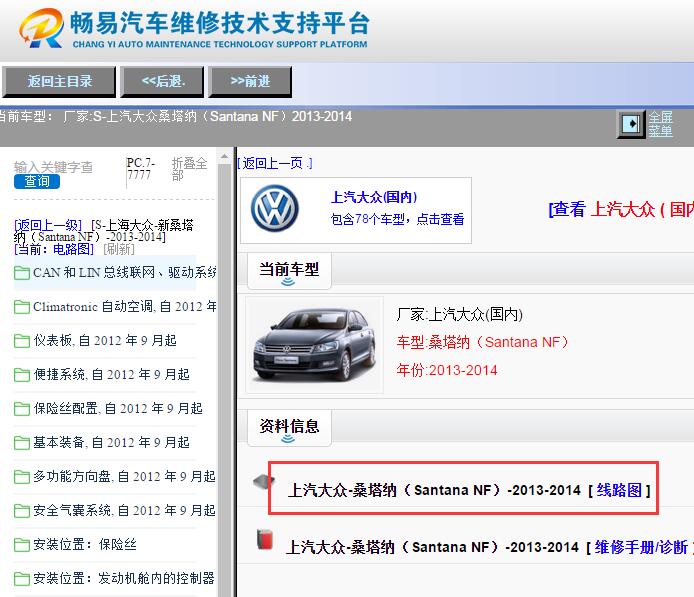
Task: Select 基本装备, 自 2012 年 9 月起 item
Action: (112, 442)
